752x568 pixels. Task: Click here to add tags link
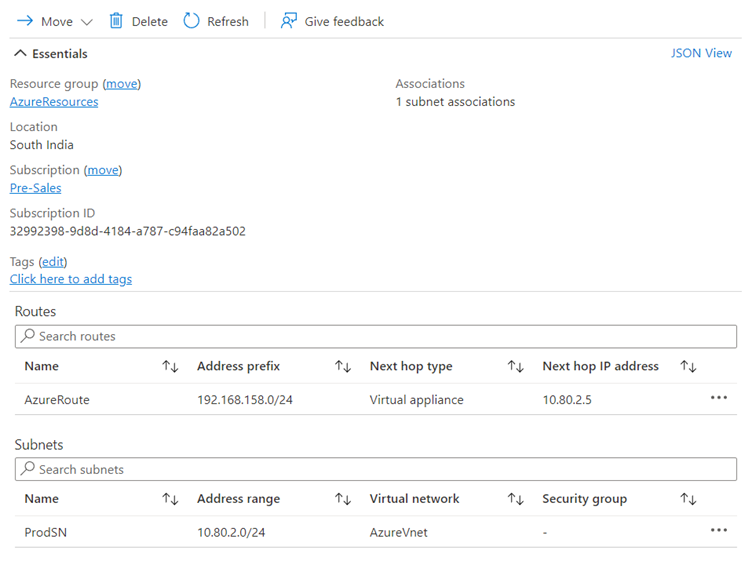click(71, 279)
